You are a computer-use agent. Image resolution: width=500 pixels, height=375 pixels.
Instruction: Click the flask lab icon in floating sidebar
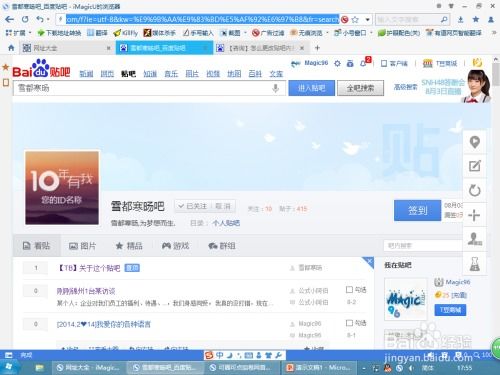(474, 264)
